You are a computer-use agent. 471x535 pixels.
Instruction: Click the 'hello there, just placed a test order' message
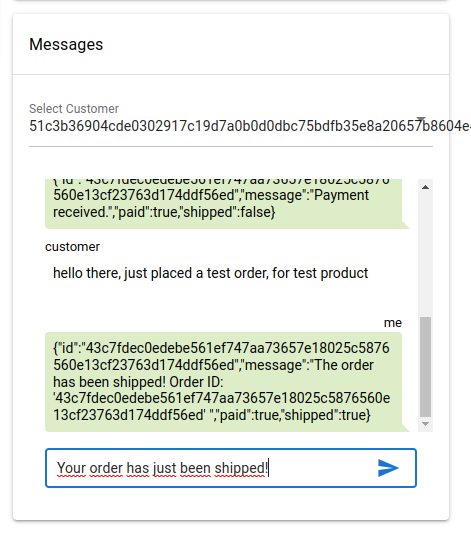[211, 273]
